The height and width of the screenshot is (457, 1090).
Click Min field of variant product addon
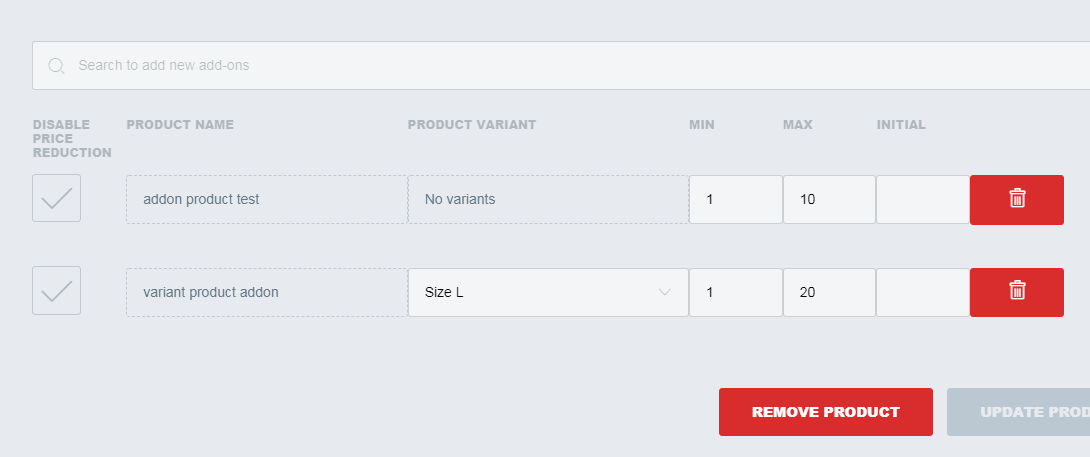735,292
